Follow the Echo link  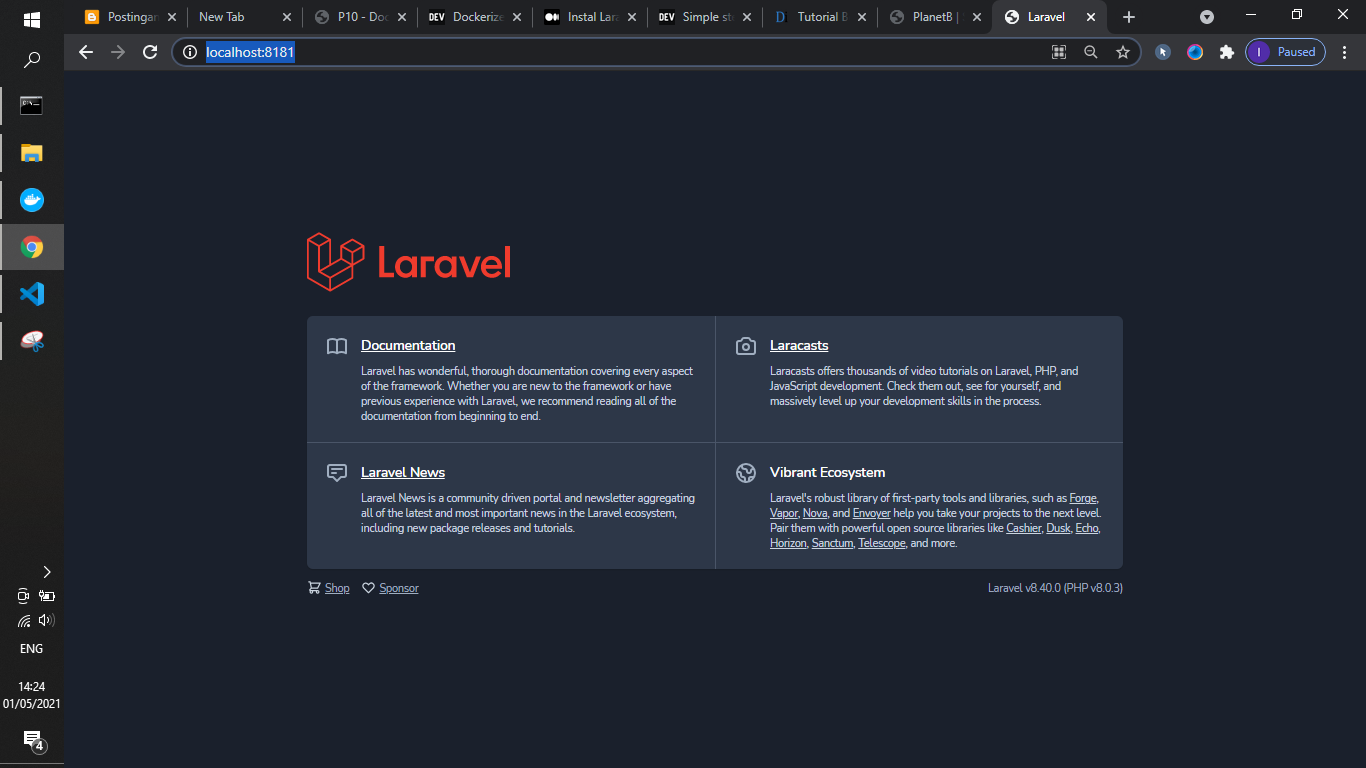coord(1087,528)
